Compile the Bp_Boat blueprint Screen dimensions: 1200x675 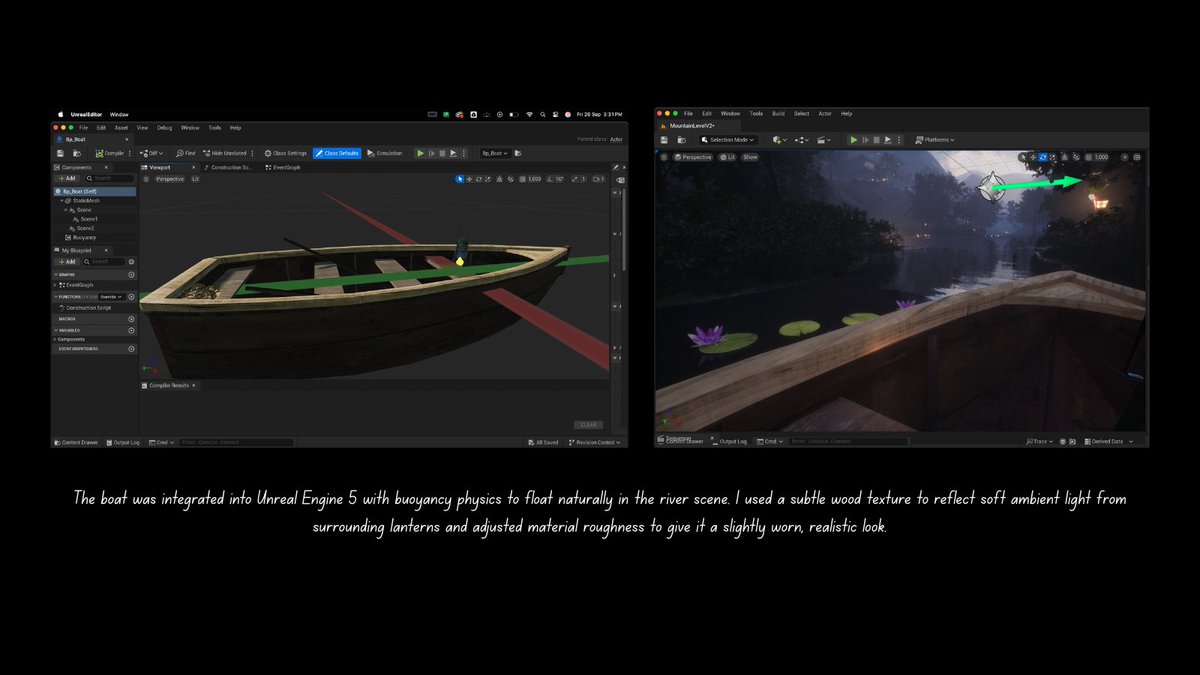click(x=109, y=153)
